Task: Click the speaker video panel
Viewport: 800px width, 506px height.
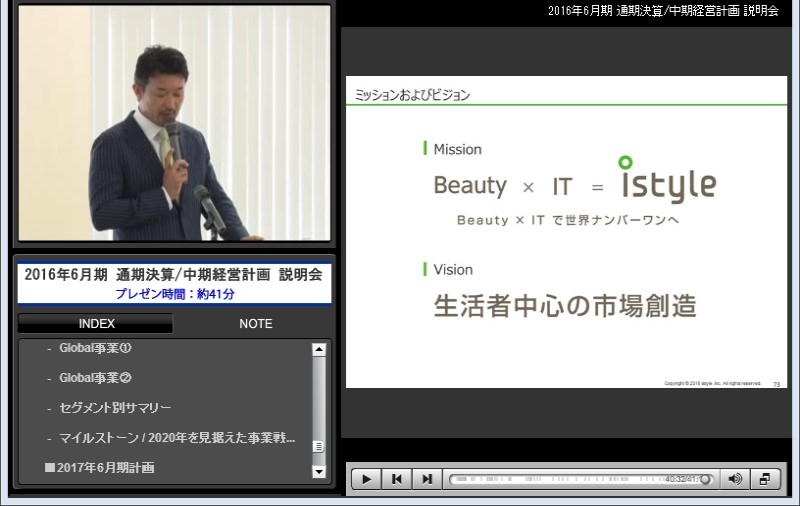Action: tap(174, 123)
